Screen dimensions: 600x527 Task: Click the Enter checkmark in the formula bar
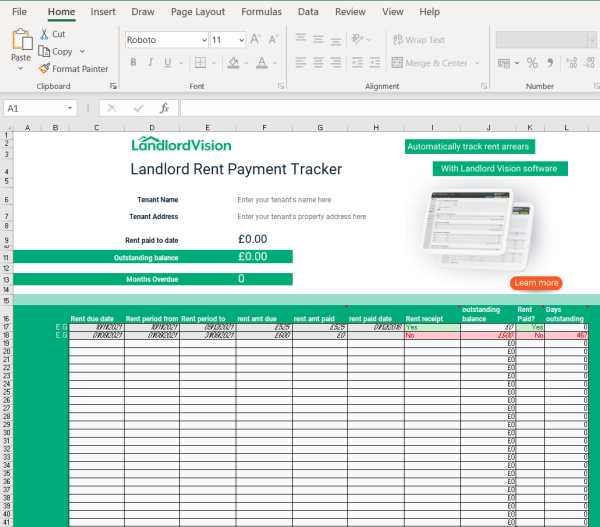[x=139, y=108]
